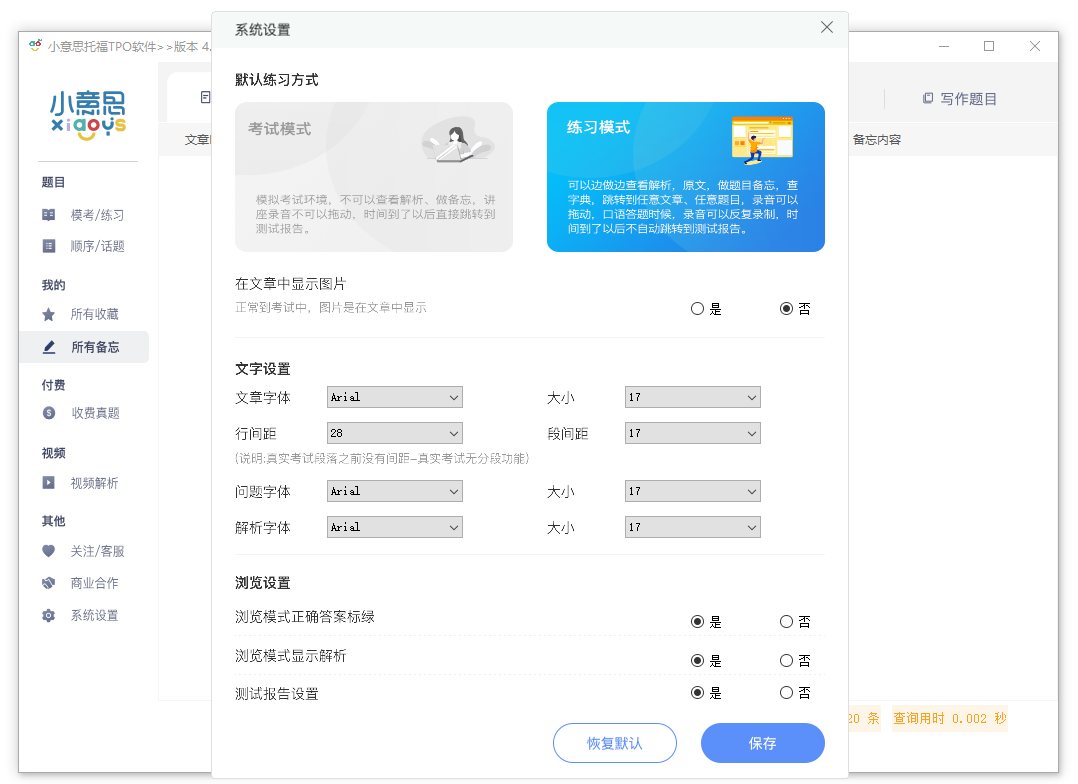Image resolution: width=1078 pixels, height=784 pixels.
Task: Click the 正常到考试中 image hint text
Action: (331, 307)
